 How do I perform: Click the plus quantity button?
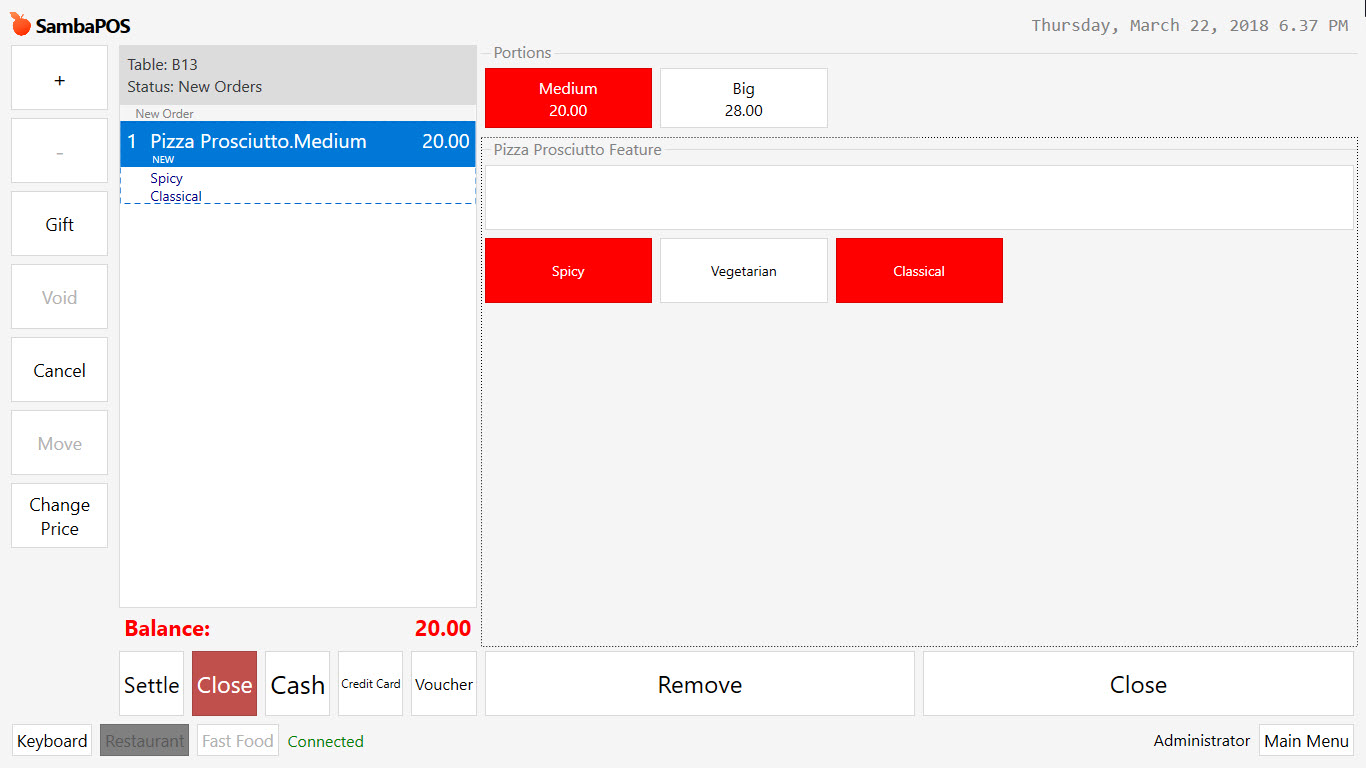tap(59, 77)
